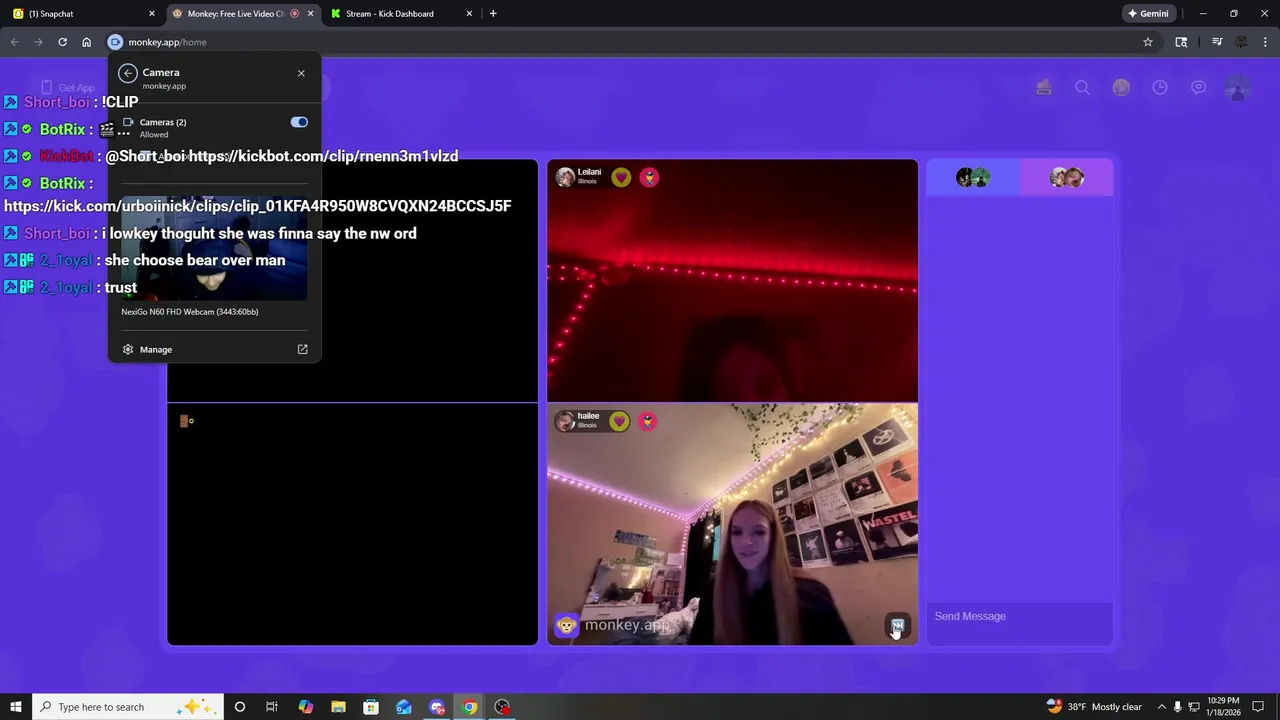
Task: Click the Short_boi username on the !CLIP message
Action: [57, 102]
